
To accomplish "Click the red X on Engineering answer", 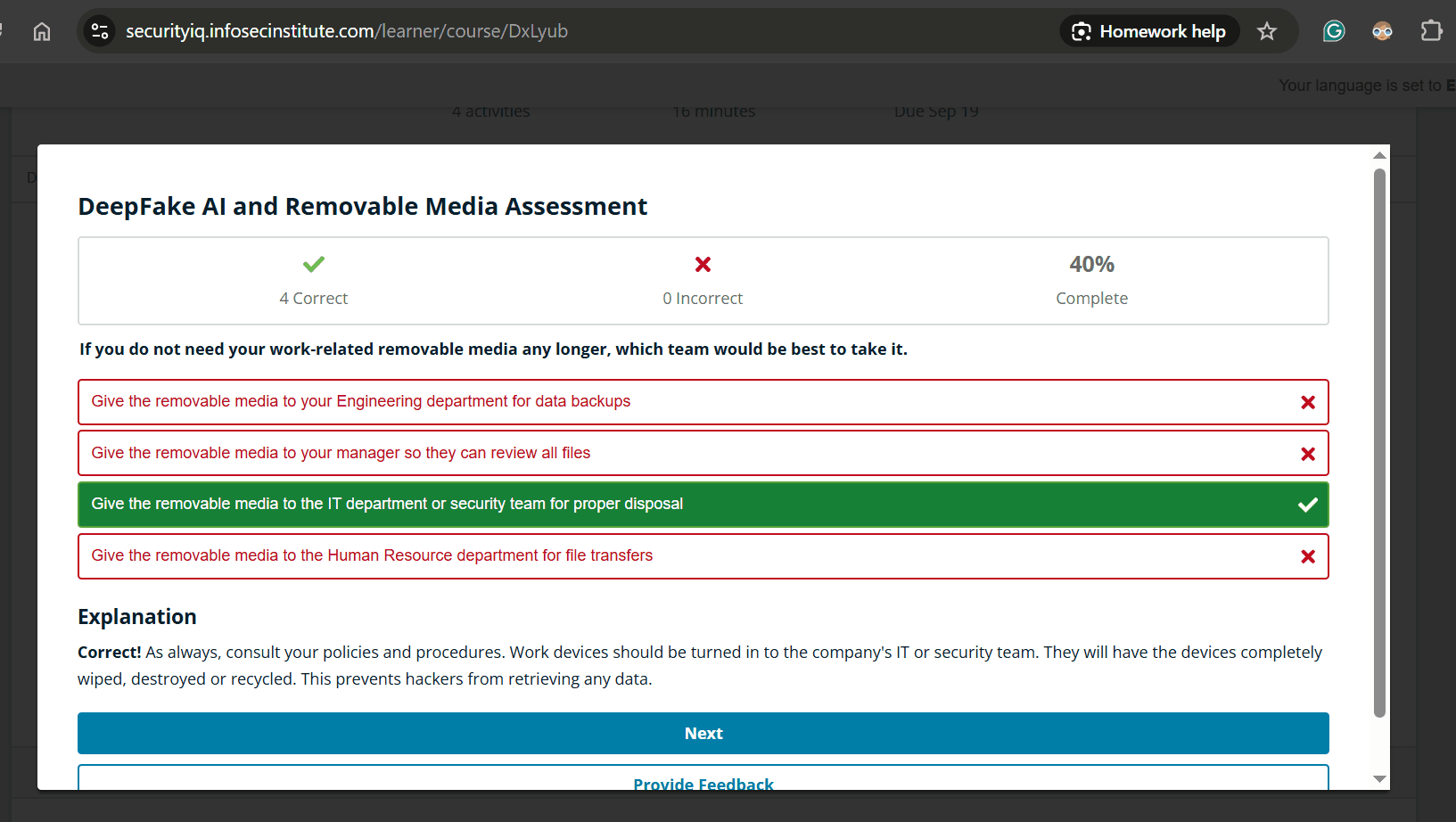I will pos(1307,403).
